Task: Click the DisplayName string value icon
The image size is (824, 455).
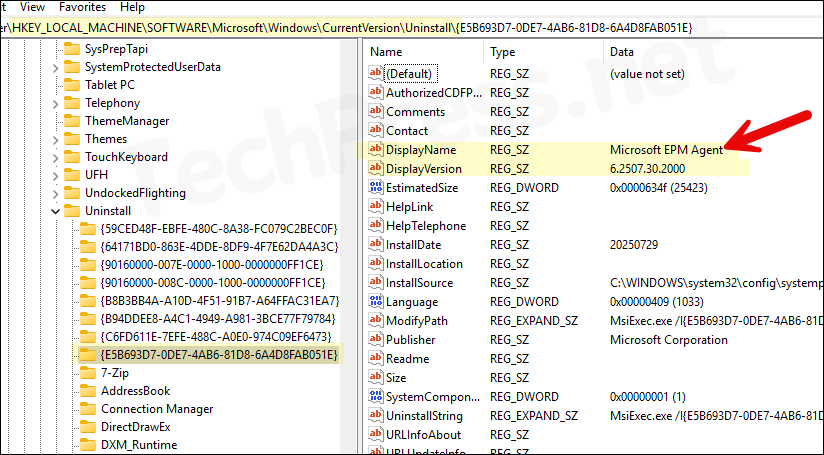Action: point(375,149)
